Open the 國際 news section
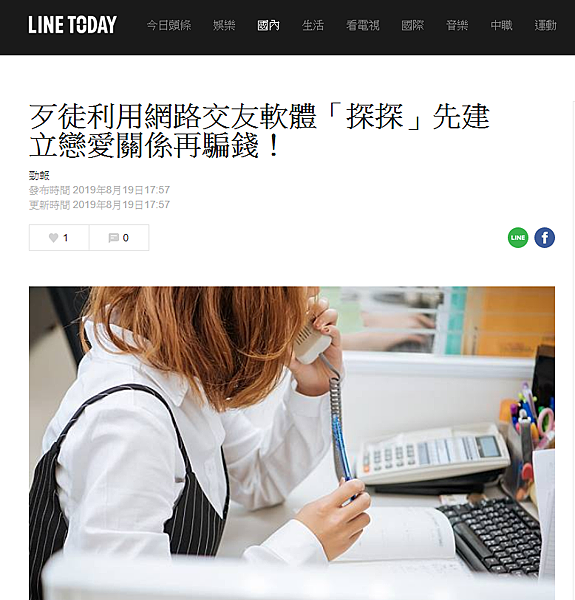Viewport: 575px width, 600px height. pyautogui.click(x=412, y=26)
